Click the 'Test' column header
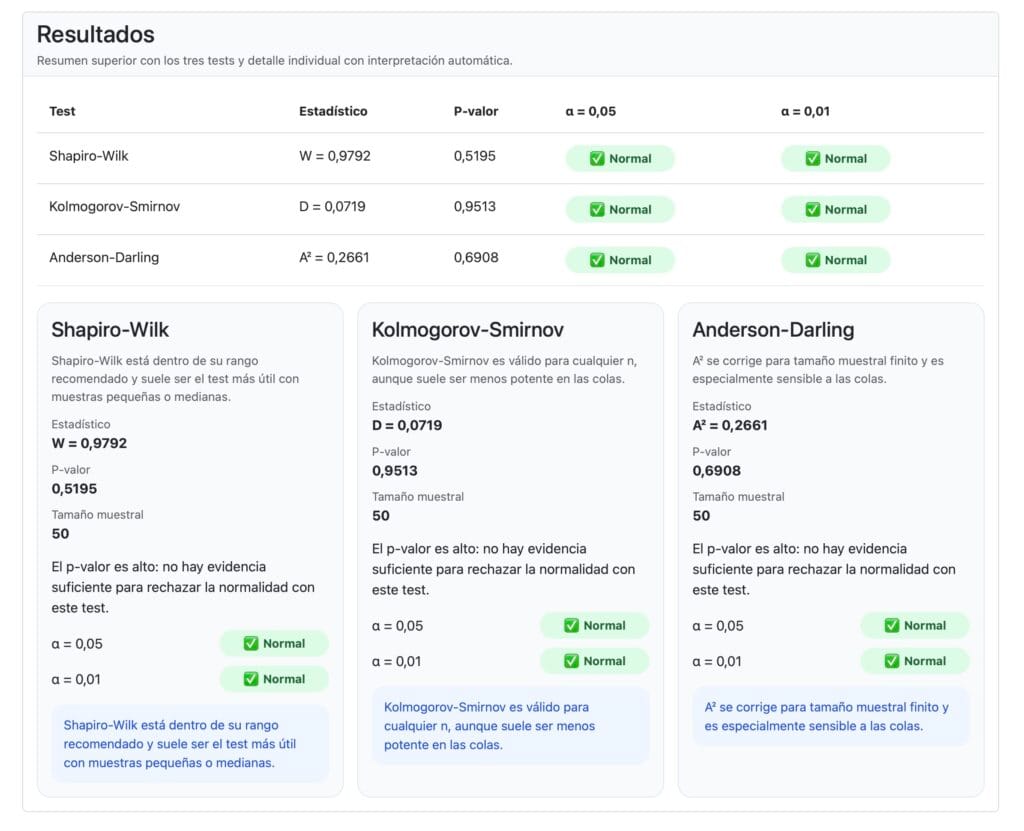Image resolution: width=1024 pixels, height=831 pixels. click(62, 111)
